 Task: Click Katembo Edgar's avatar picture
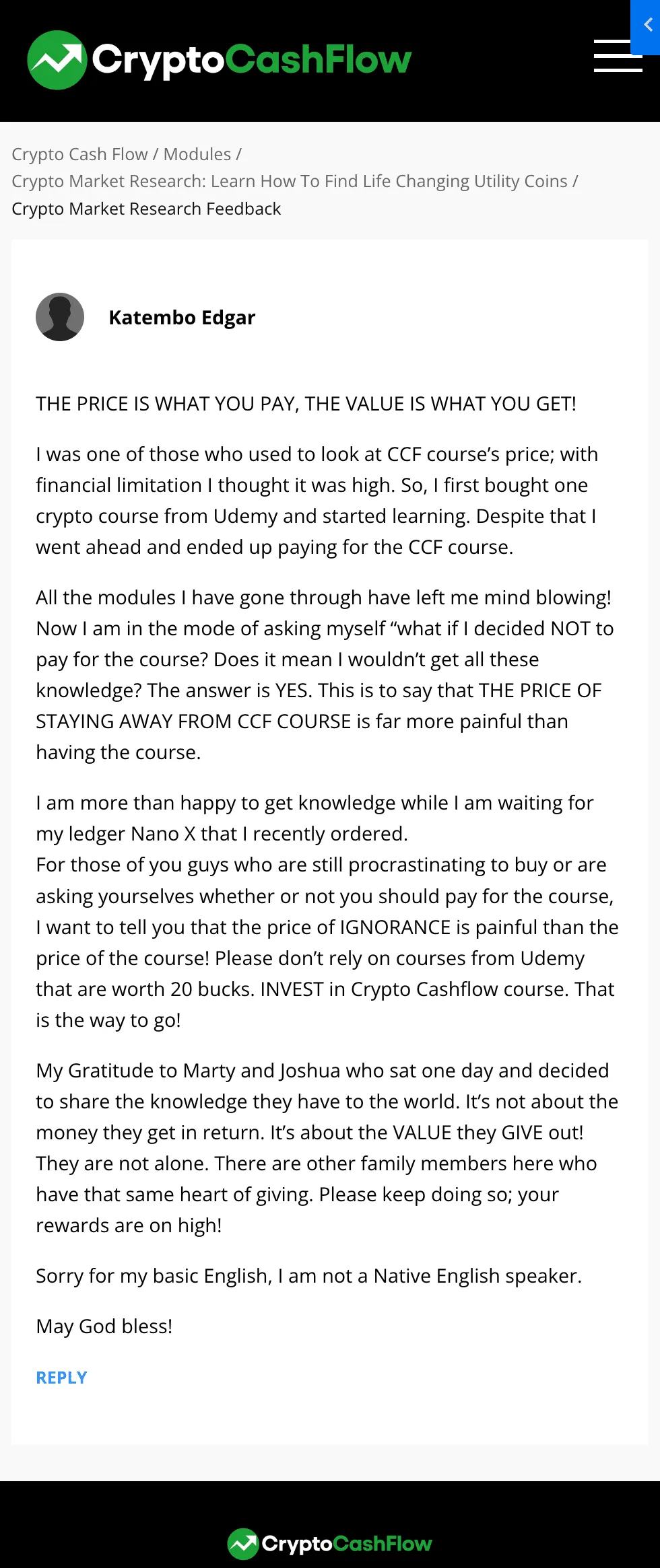[x=60, y=317]
